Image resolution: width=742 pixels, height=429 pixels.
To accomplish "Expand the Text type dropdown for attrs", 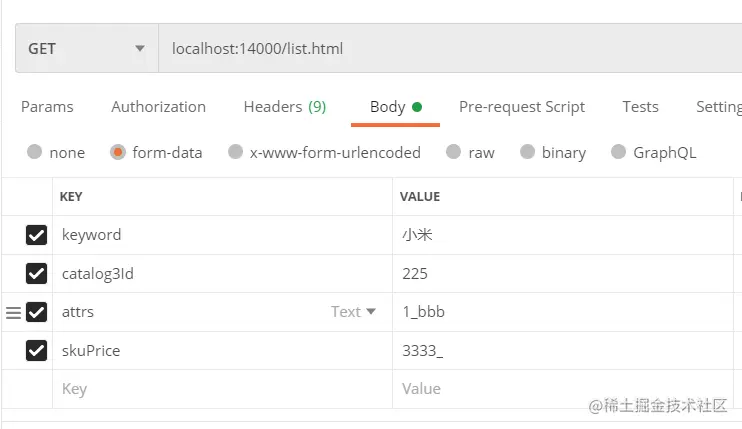I will [353, 312].
